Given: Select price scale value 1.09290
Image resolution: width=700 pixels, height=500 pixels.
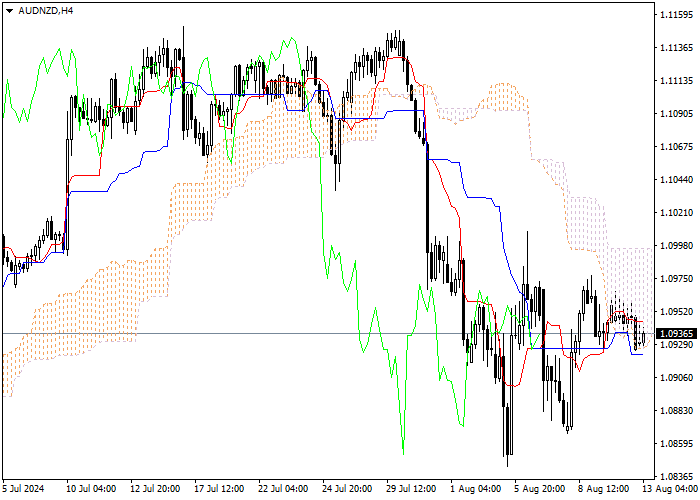Looking at the screenshot, I should pos(676,345).
